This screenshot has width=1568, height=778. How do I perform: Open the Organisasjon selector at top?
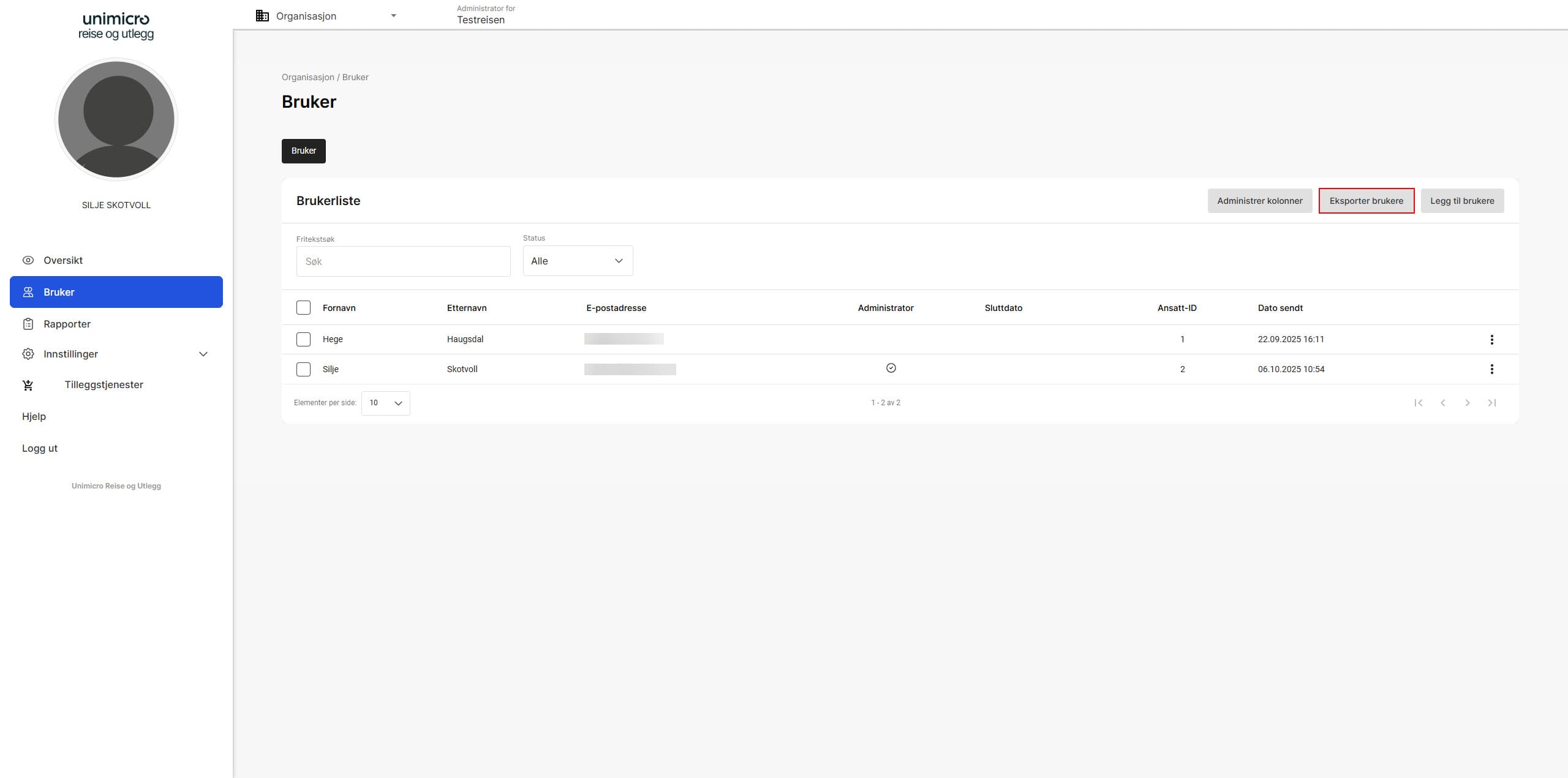(x=326, y=16)
